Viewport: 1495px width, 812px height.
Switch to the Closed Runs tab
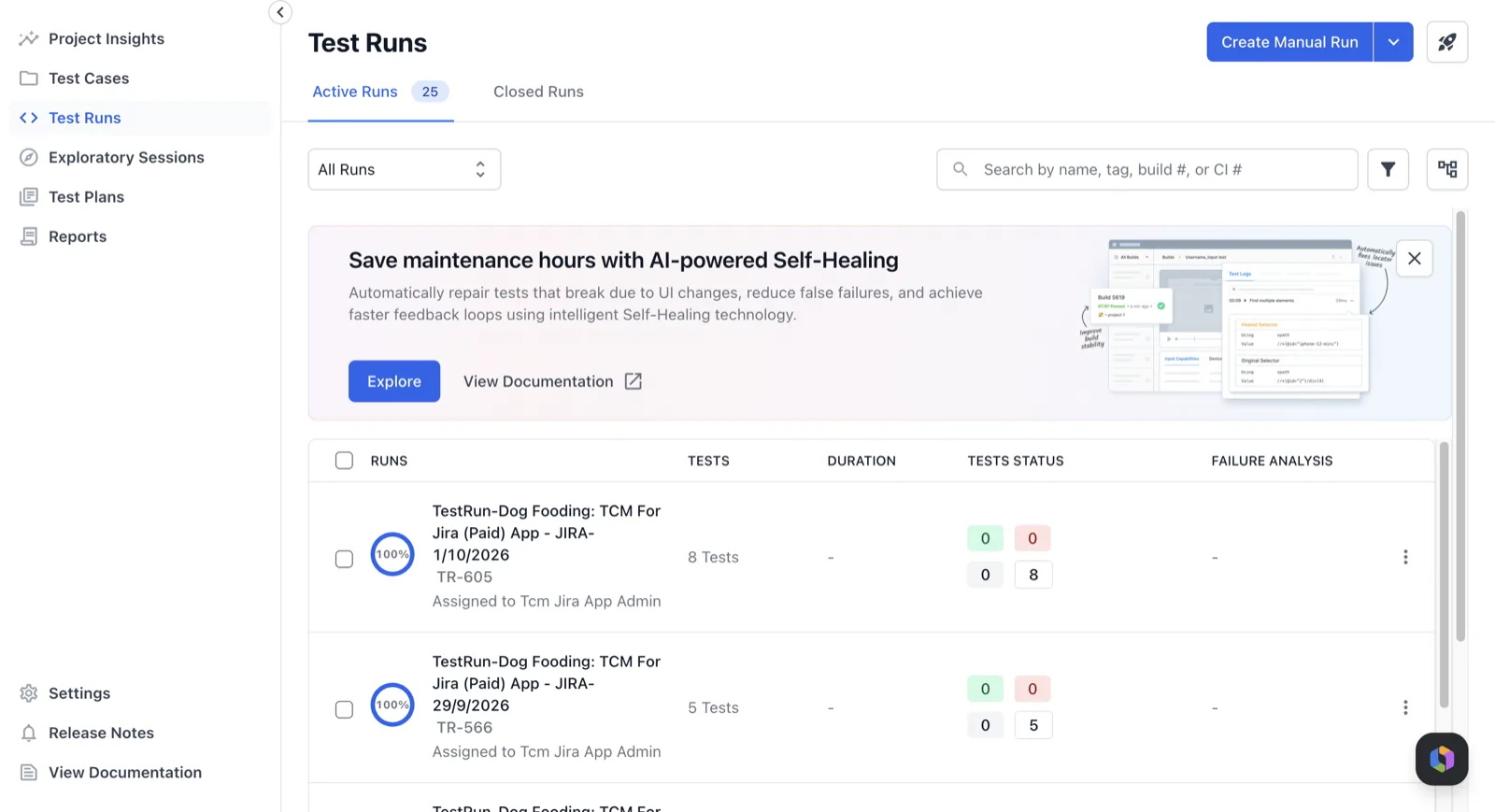pyautogui.click(x=538, y=92)
